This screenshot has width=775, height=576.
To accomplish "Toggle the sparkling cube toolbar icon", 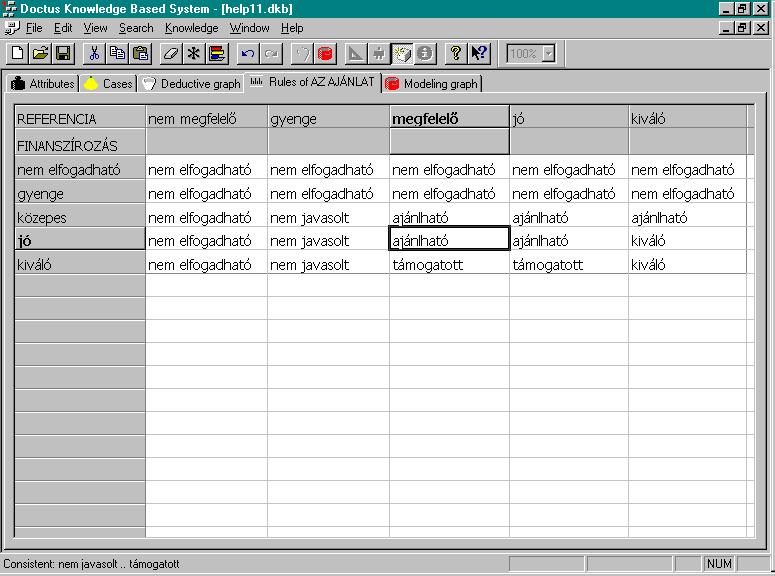I will tap(401, 53).
